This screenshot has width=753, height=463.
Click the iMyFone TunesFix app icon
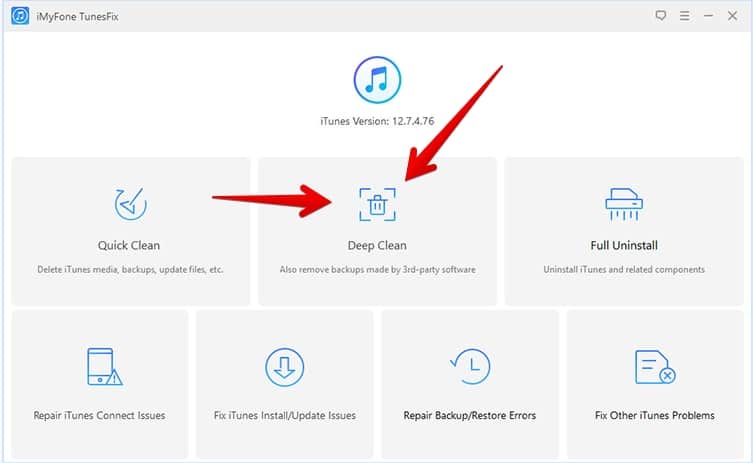coord(20,16)
